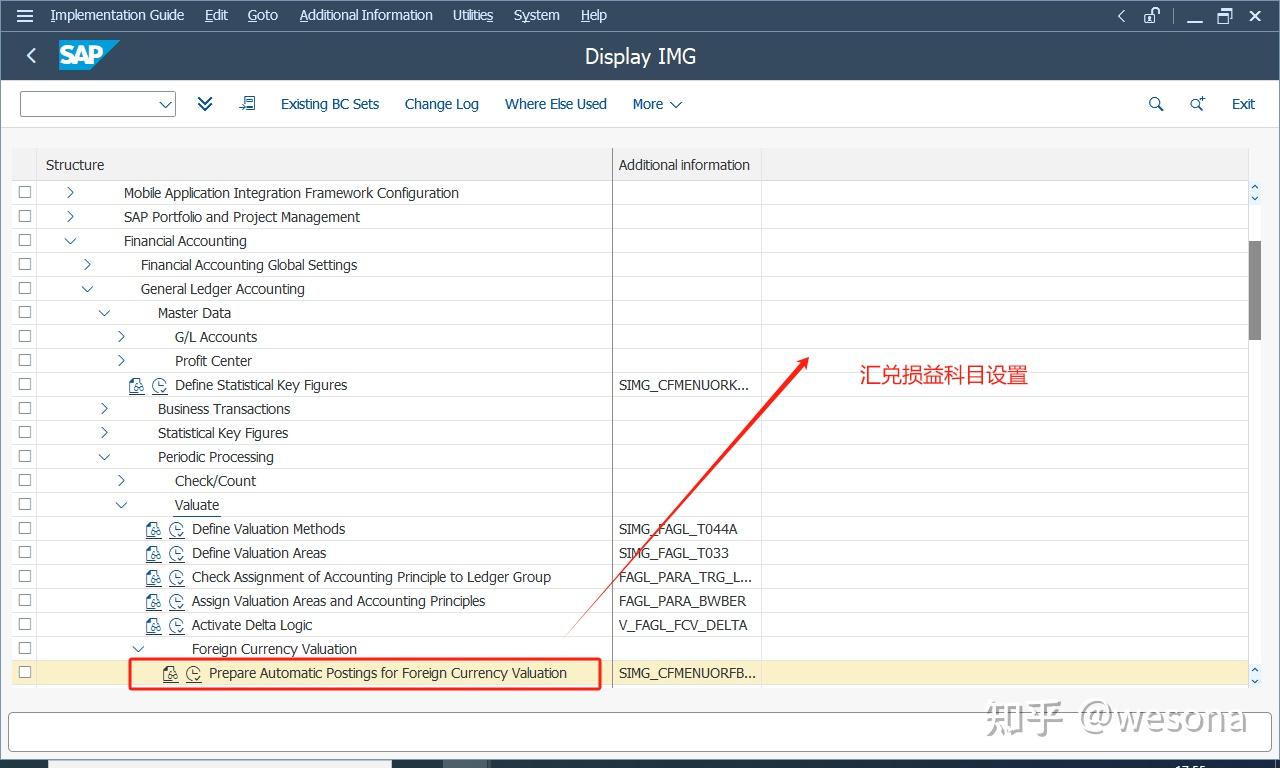Open the System menu

(x=537, y=15)
